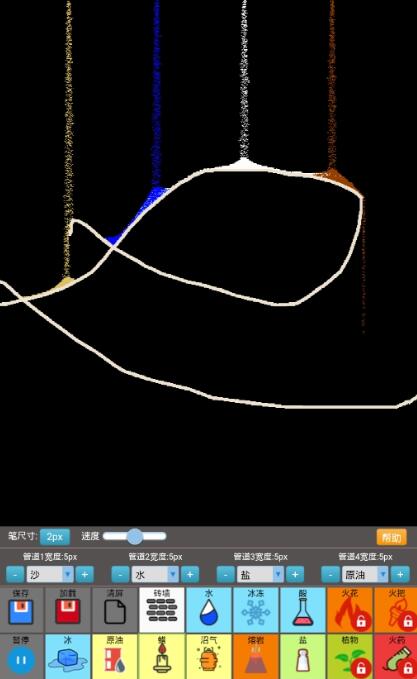The width and height of the screenshot is (417, 679).
Task: Unlock the plant (植物) element
Action: coord(350,656)
